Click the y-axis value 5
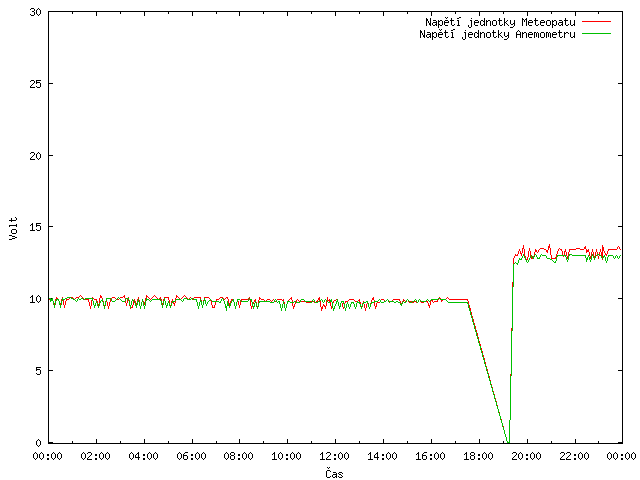Screen dimensions: 640x480 coord(39,371)
